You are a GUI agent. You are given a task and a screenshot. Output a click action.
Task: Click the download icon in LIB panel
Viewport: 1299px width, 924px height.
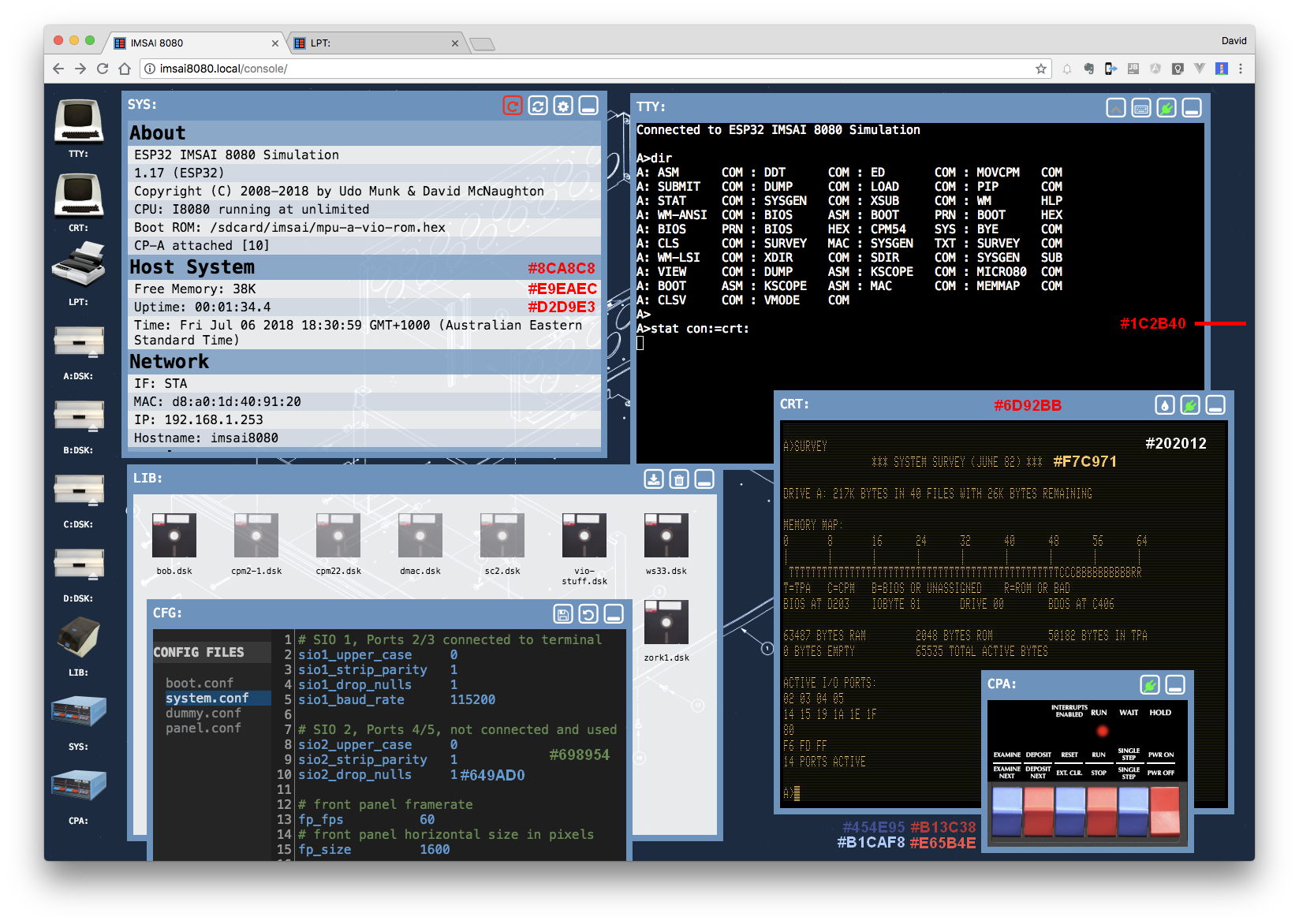click(654, 479)
